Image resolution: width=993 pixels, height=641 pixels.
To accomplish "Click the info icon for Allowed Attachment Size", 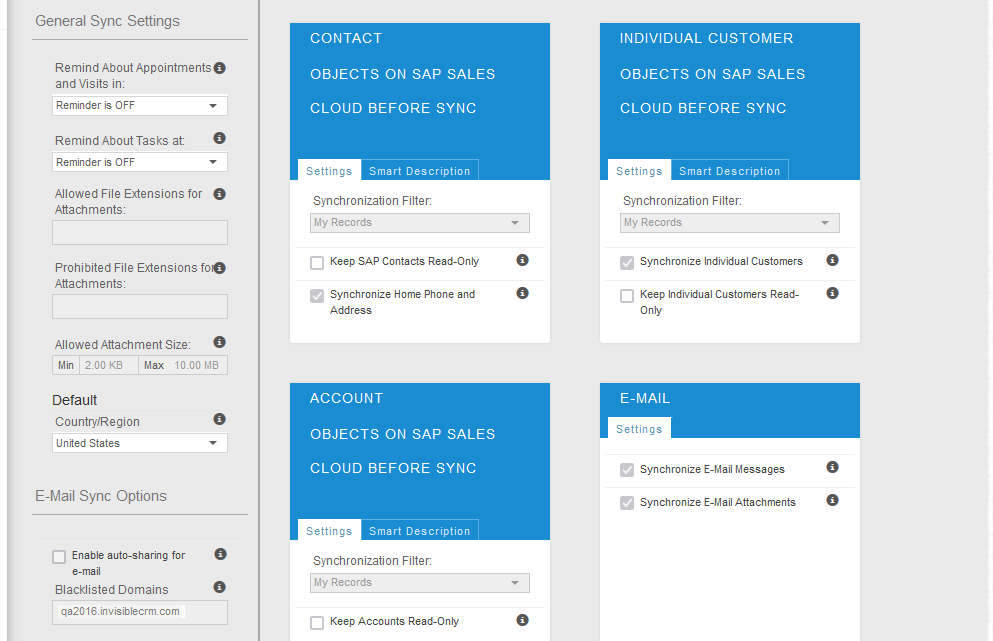I will [219, 342].
